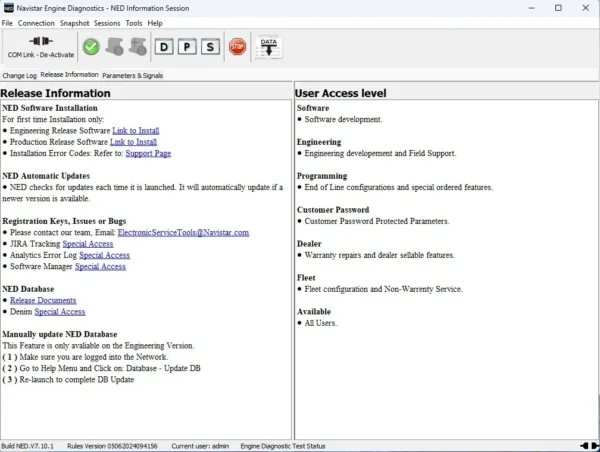Click the Software access level heading

(313, 108)
